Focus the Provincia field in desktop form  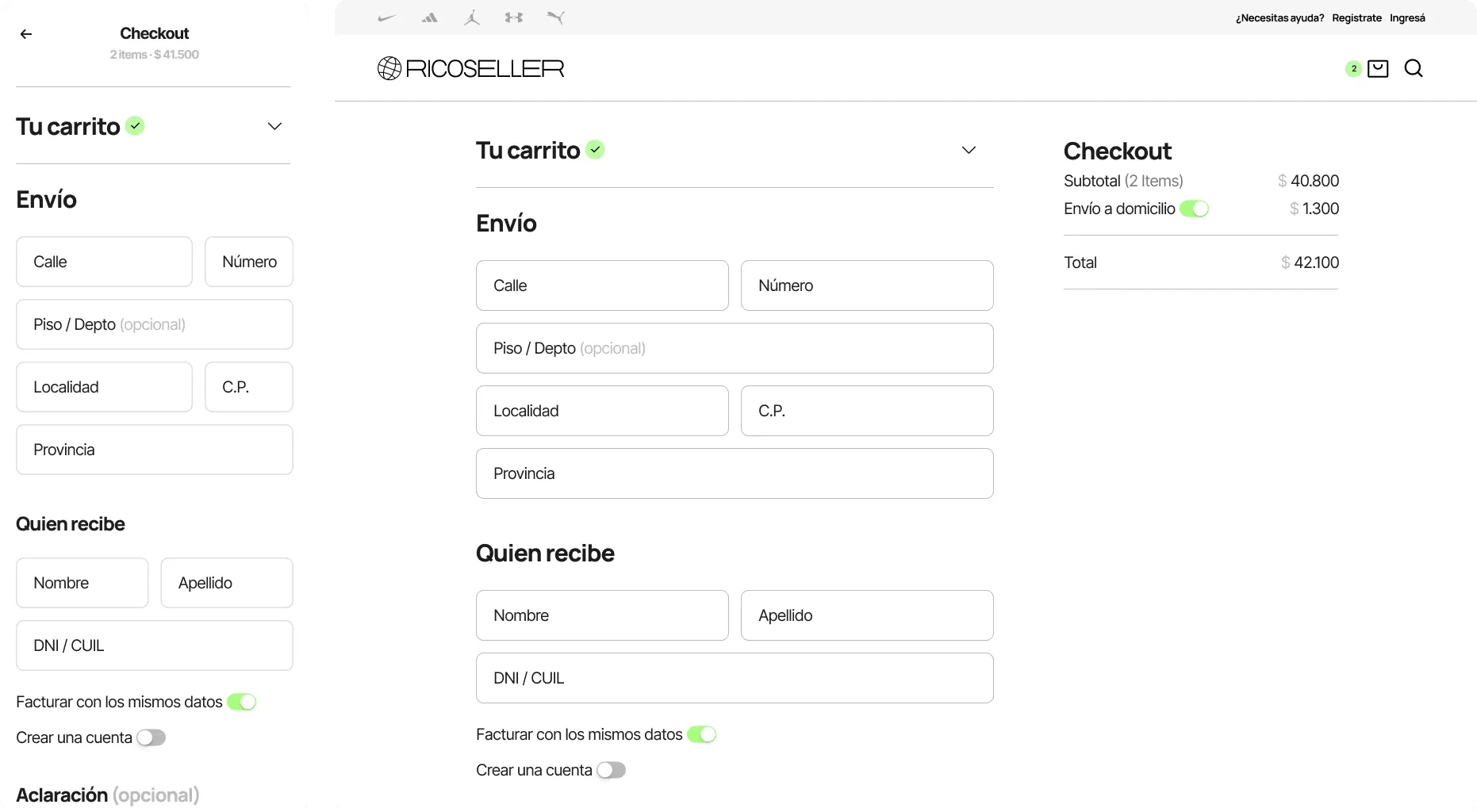(x=735, y=473)
